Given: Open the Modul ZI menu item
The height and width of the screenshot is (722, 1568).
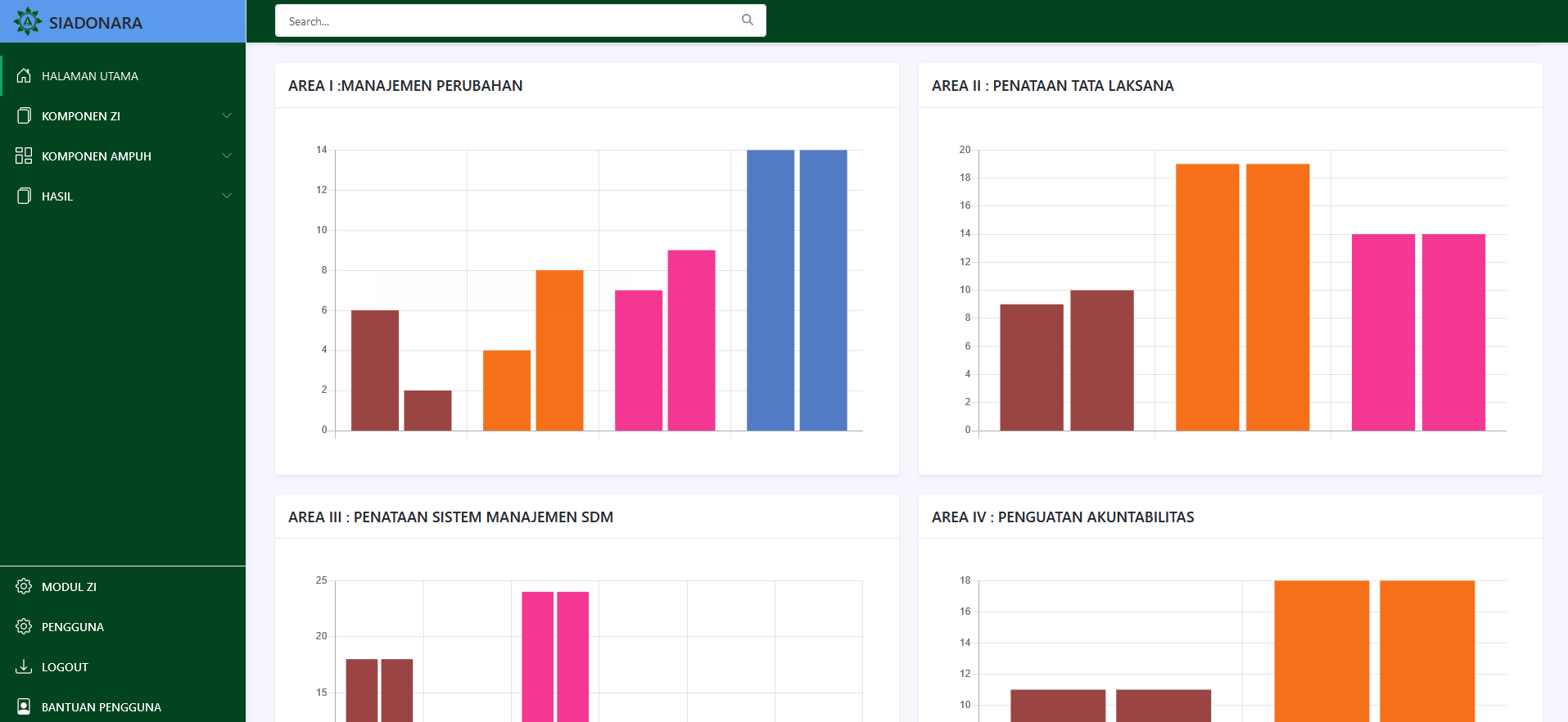Looking at the screenshot, I should pos(123,586).
